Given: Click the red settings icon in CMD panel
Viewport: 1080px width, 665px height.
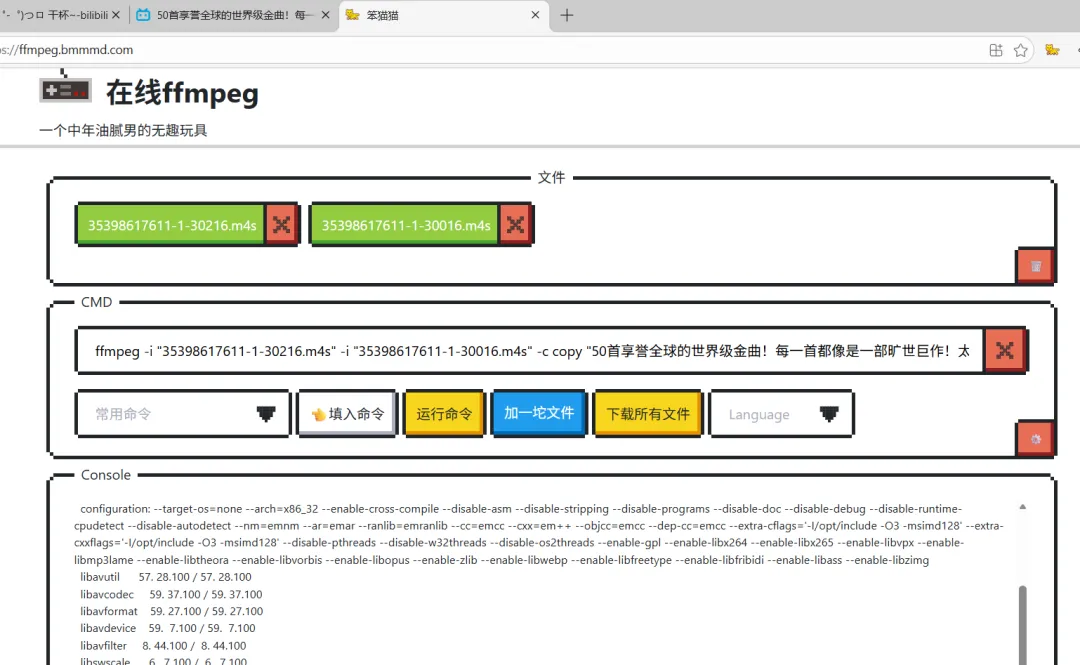Looking at the screenshot, I should (x=1035, y=439).
